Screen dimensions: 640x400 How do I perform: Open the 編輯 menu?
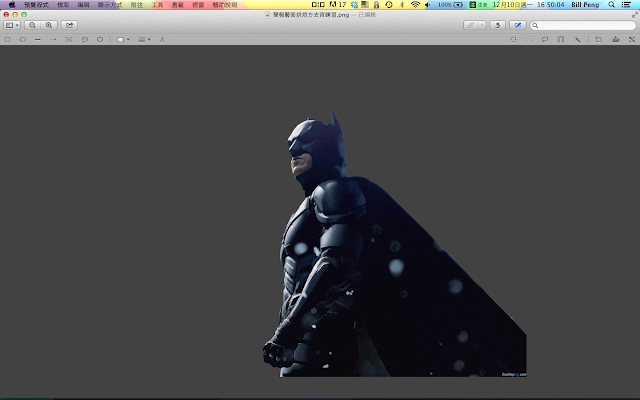click(x=83, y=5)
